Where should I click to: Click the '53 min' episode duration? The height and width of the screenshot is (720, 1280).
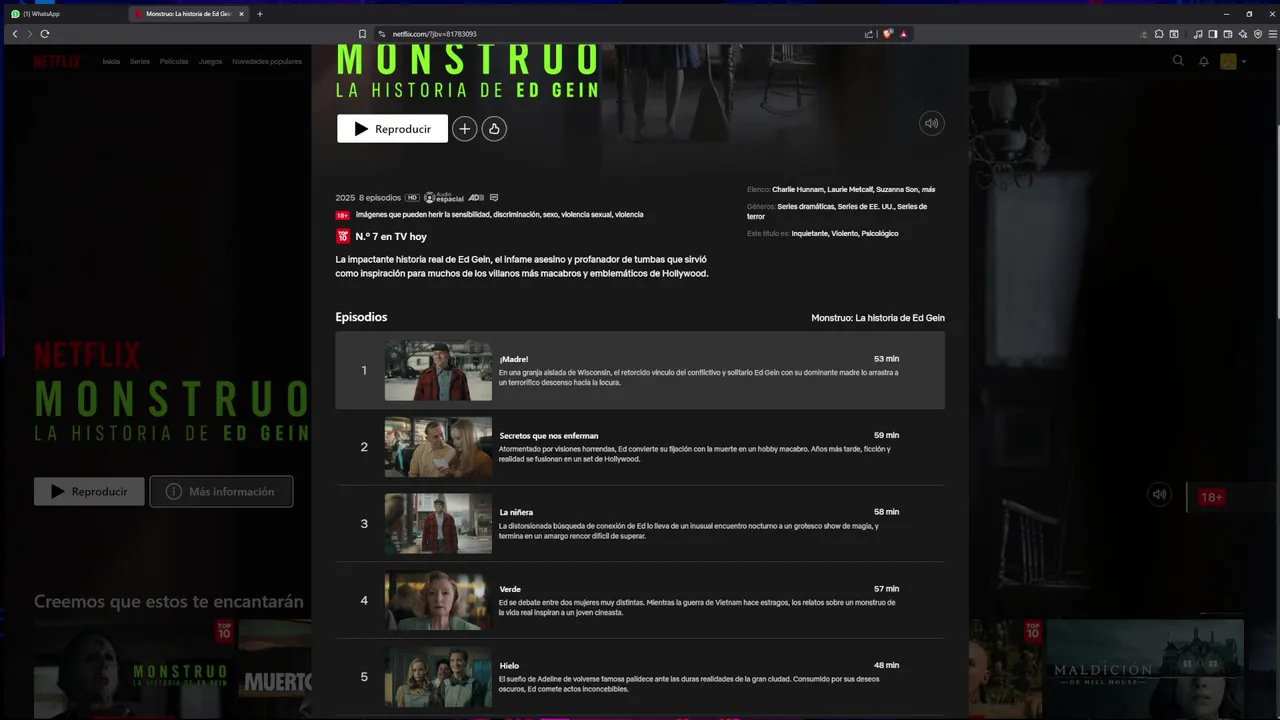click(x=886, y=358)
